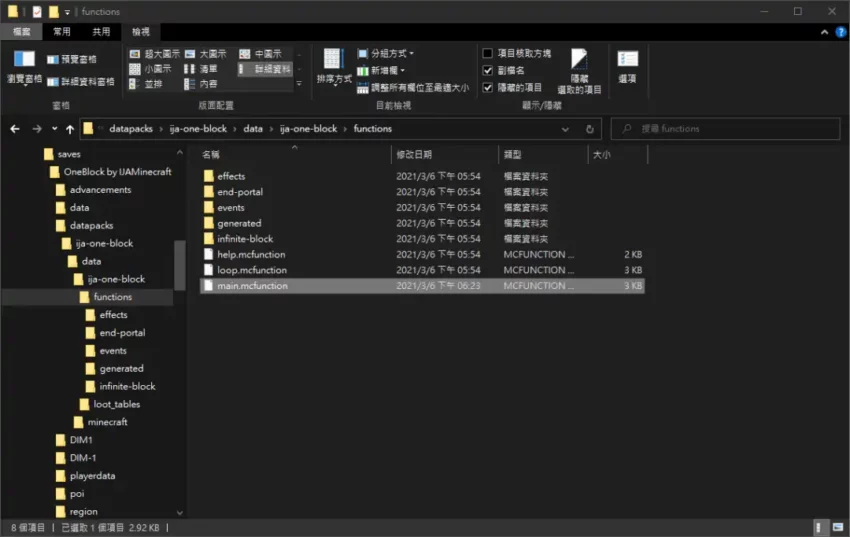850x537 pixels.
Task: Select the loop.mcfunction file
Action: 251,270
